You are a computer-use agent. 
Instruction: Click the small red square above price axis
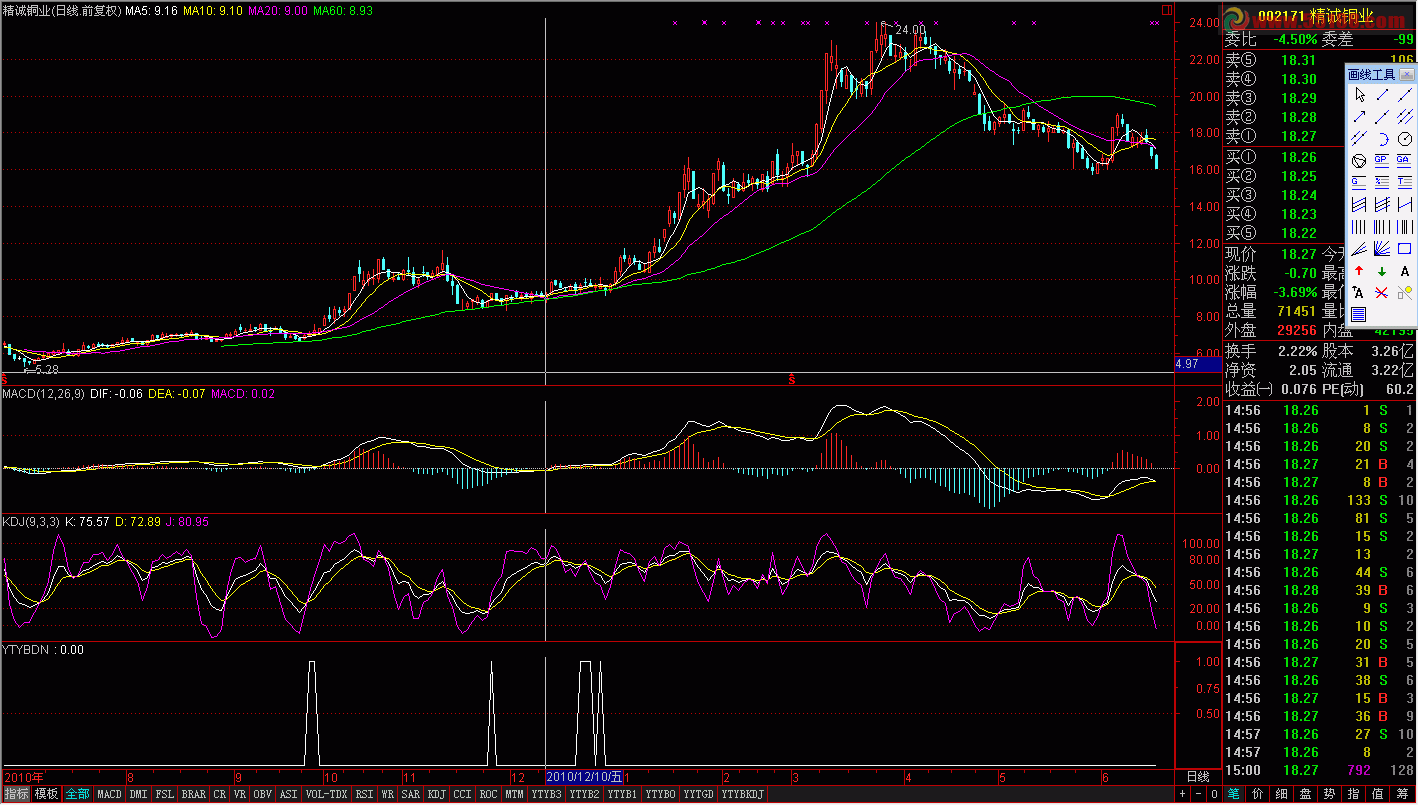point(1166,9)
